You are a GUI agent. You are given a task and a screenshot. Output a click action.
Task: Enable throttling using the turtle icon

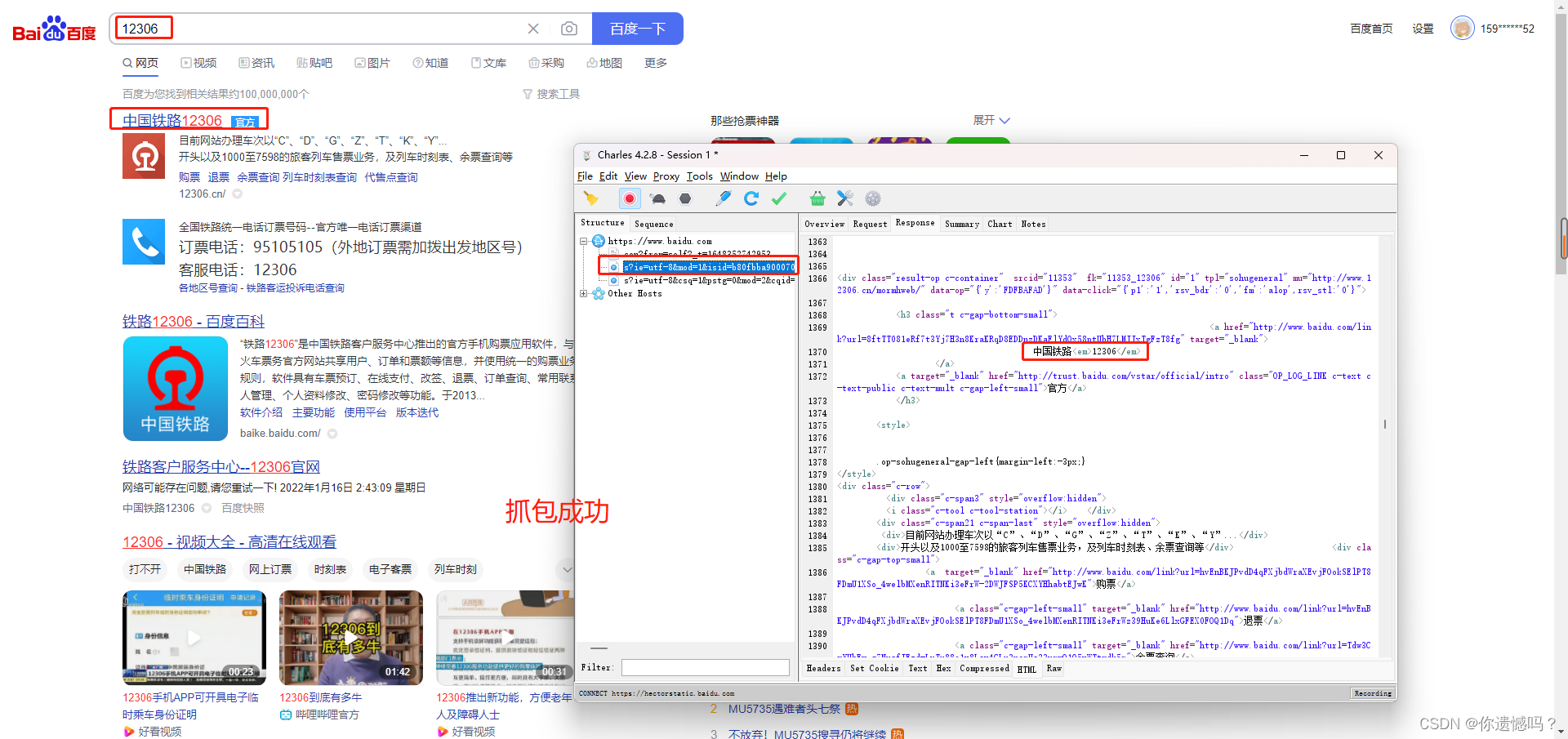(657, 198)
